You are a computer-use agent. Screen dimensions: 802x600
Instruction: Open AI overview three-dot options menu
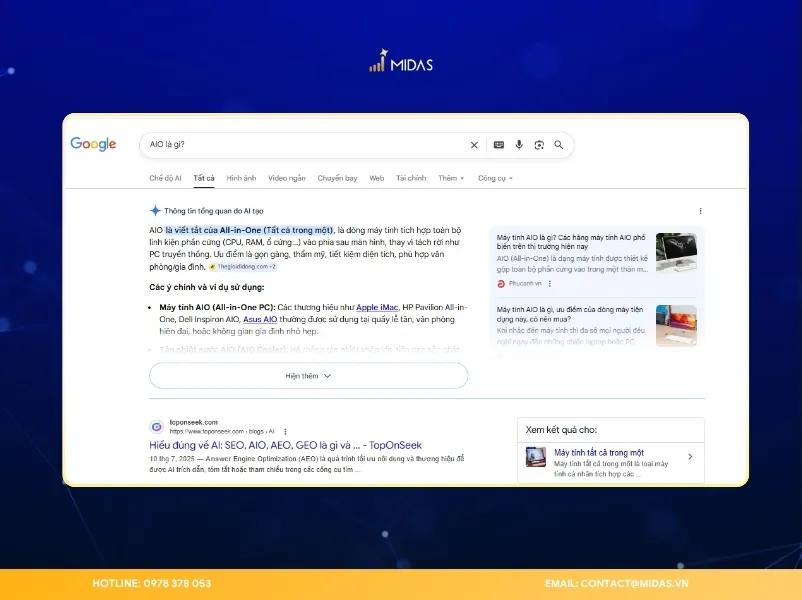tap(700, 211)
